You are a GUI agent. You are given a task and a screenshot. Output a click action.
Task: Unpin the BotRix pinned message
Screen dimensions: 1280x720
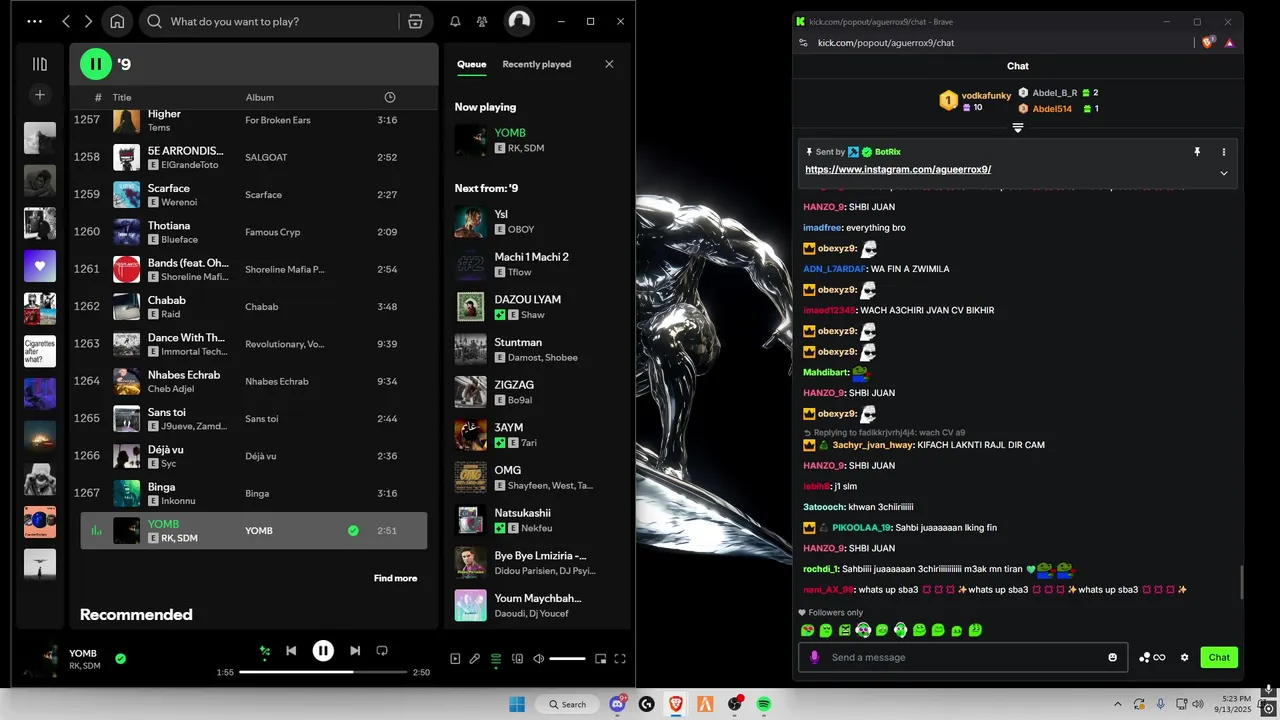(1197, 152)
